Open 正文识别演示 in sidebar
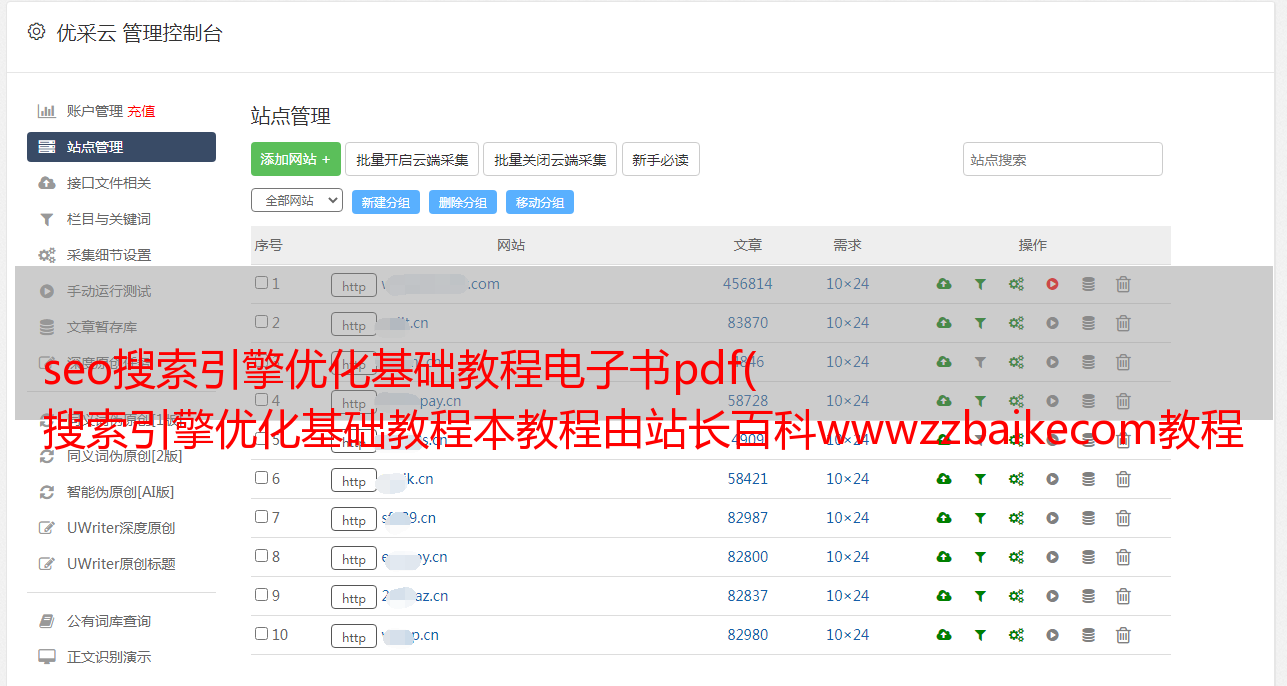Image resolution: width=1287 pixels, height=686 pixels. click(109, 657)
